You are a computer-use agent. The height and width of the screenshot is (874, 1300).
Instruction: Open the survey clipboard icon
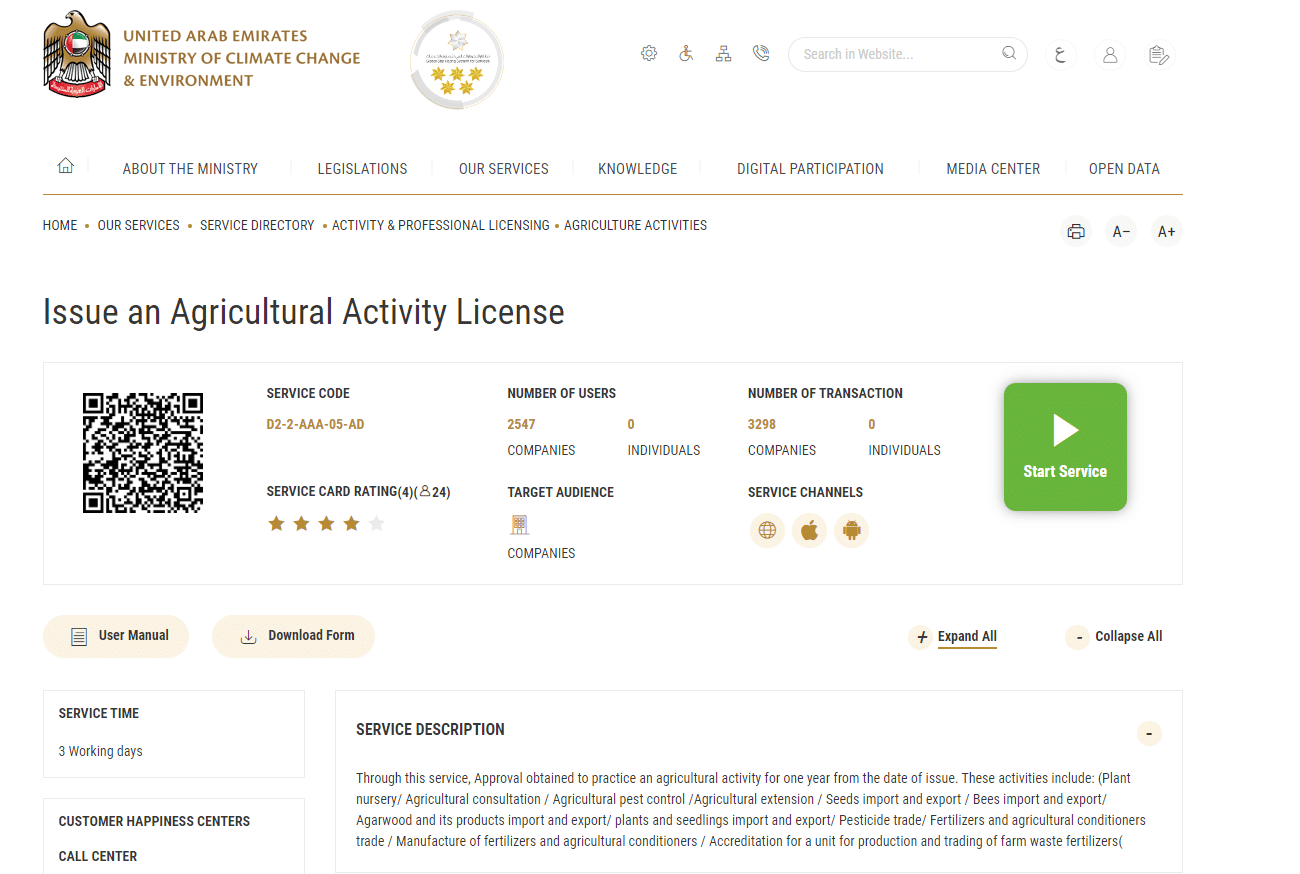pyautogui.click(x=1159, y=54)
